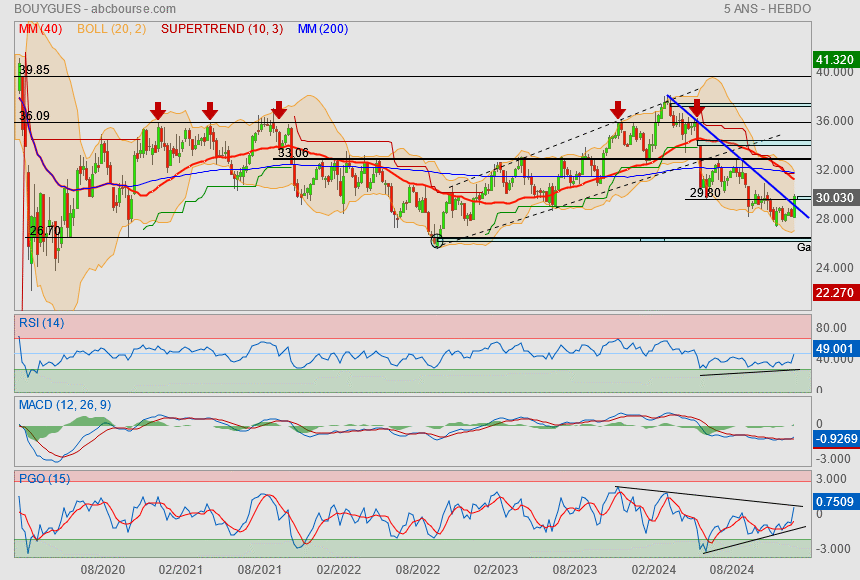This screenshot has width=860, height=580.
Task: Click the 3.000 label on PGO axis
Action: click(831, 478)
